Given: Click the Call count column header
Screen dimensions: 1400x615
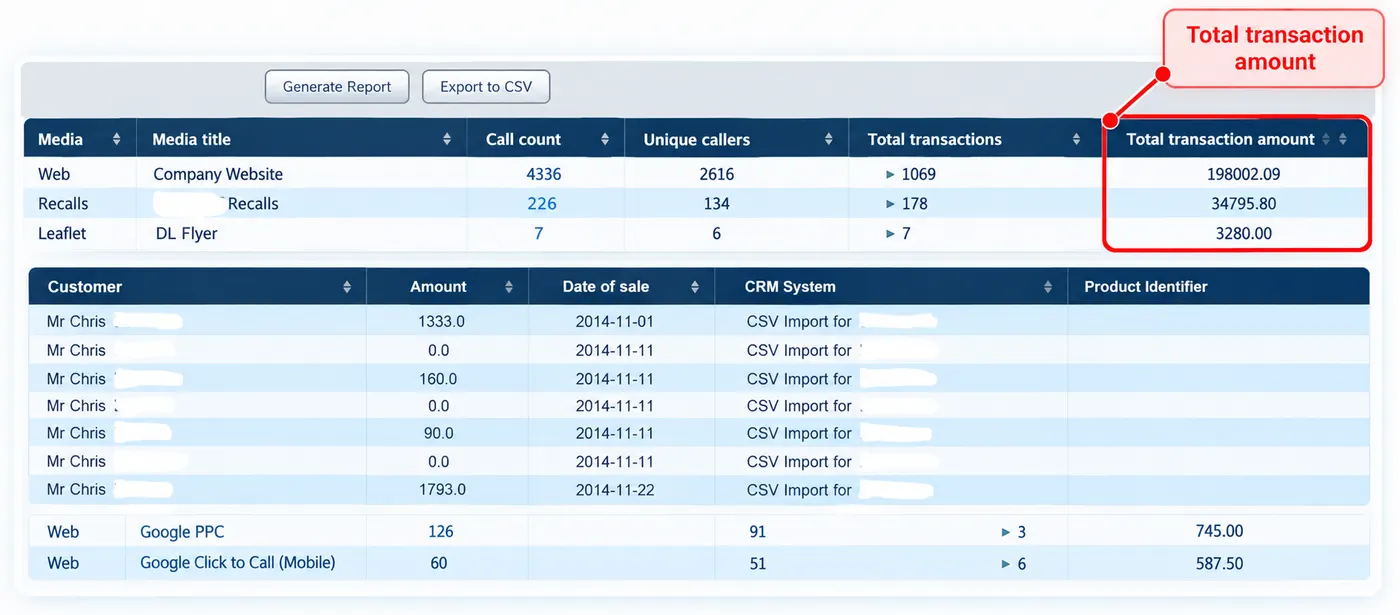Looking at the screenshot, I should (x=545, y=139).
